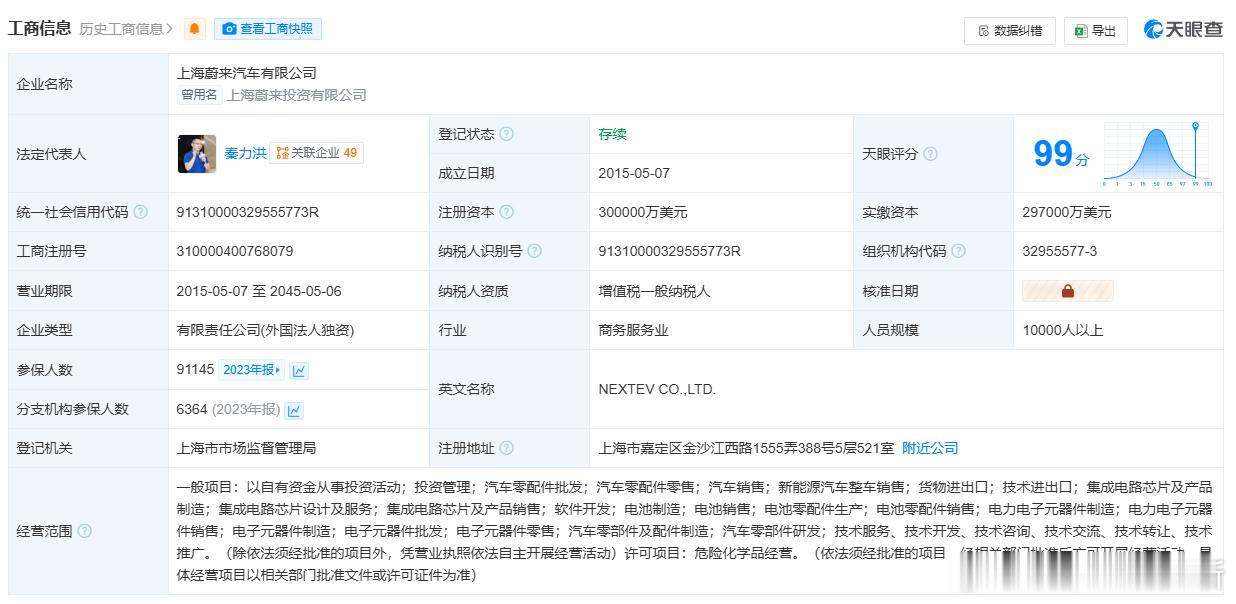Open legal representative 秦力洪 photo
1236x604 pixels.
[197, 154]
